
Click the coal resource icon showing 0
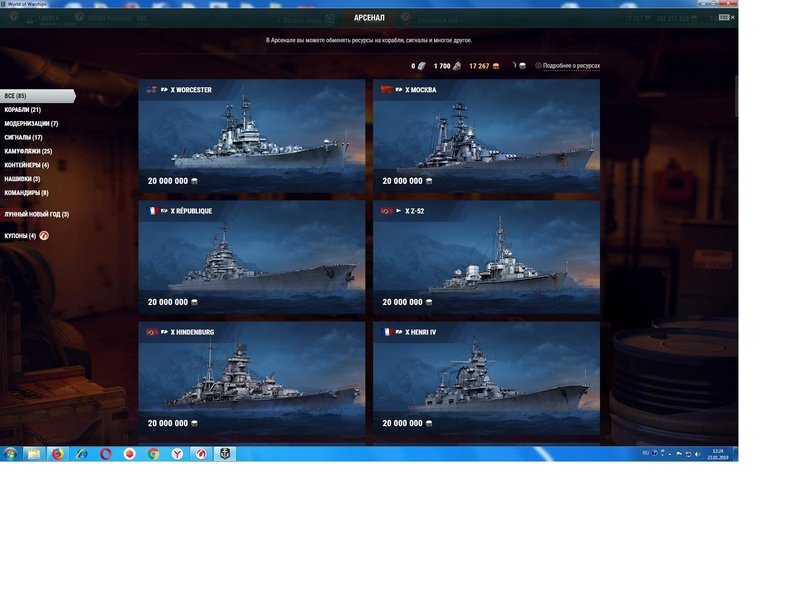(421, 66)
